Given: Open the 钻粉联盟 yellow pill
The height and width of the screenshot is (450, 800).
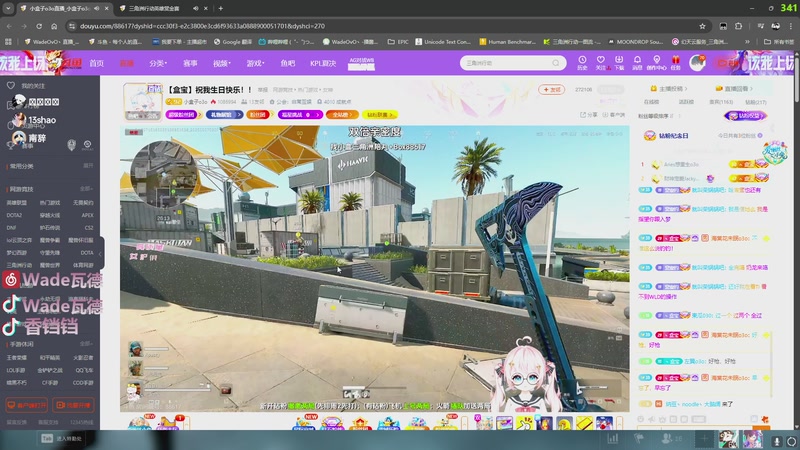Looking at the screenshot, I should coord(380,115).
